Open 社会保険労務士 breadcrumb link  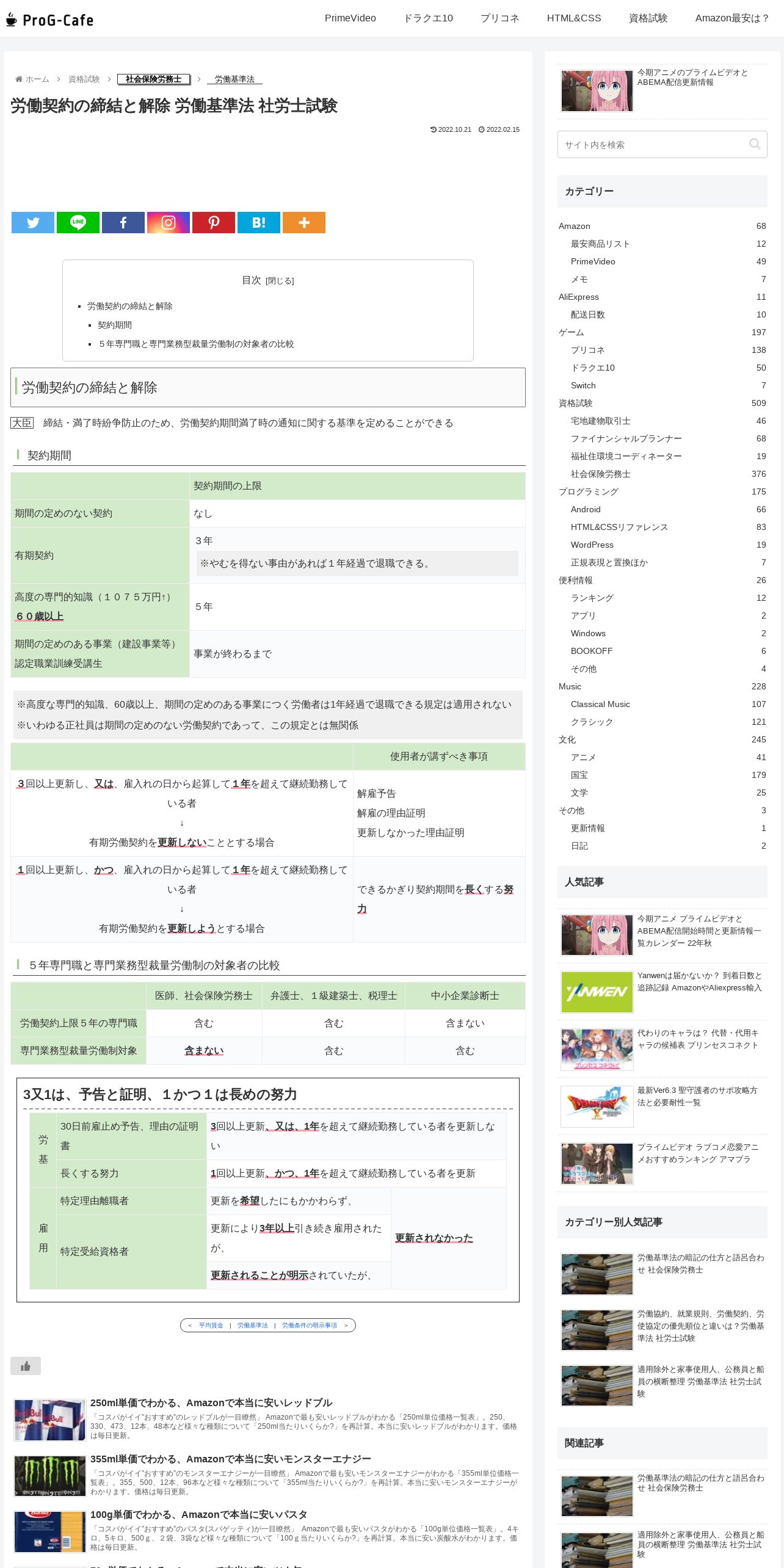pos(154,79)
